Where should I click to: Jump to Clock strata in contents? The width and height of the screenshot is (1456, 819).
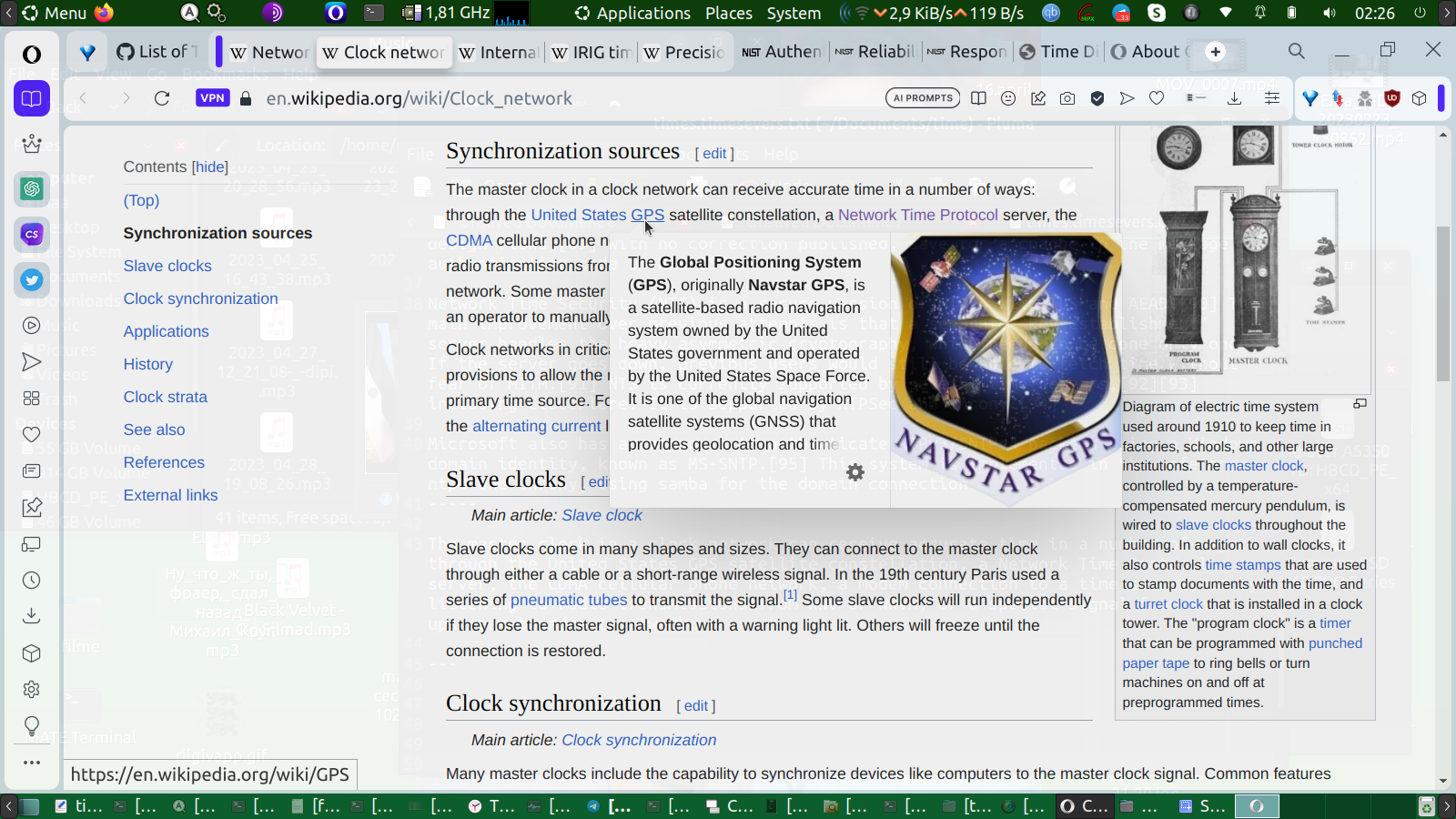tap(166, 397)
